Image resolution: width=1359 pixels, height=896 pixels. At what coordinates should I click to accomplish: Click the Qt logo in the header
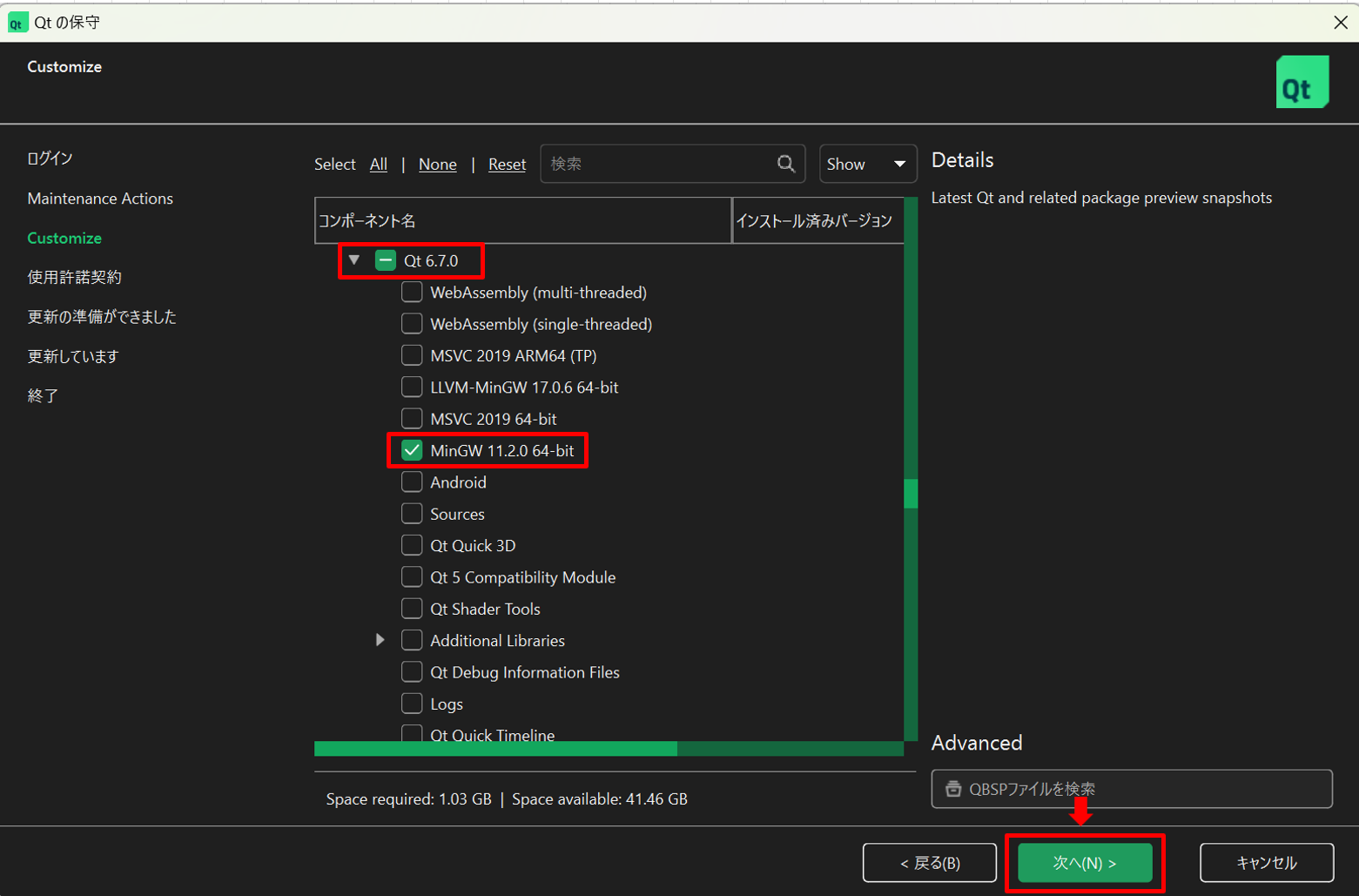1302,83
